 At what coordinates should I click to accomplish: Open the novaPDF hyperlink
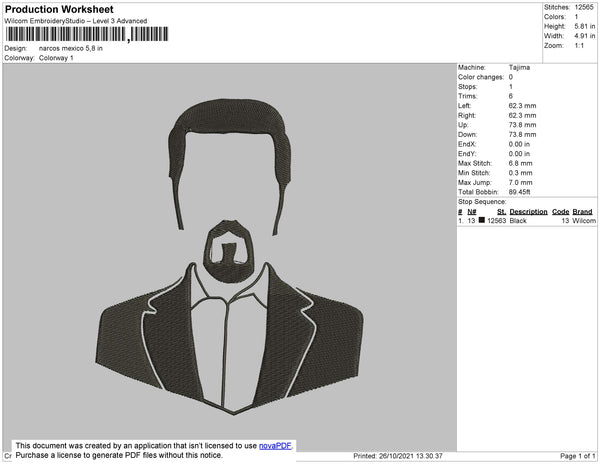(x=275, y=446)
